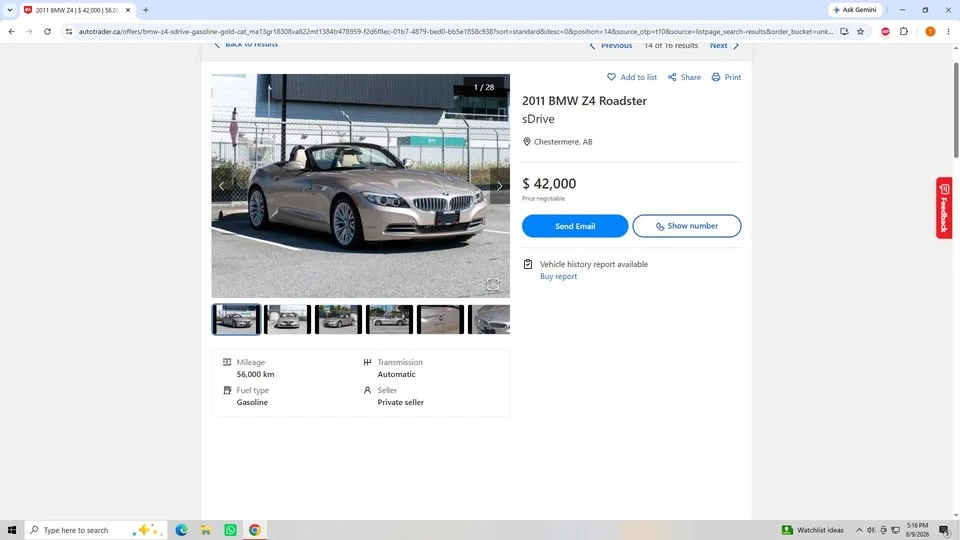Click the main BMW Z4 photo
Image resolution: width=960 pixels, height=540 pixels.
(x=361, y=186)
